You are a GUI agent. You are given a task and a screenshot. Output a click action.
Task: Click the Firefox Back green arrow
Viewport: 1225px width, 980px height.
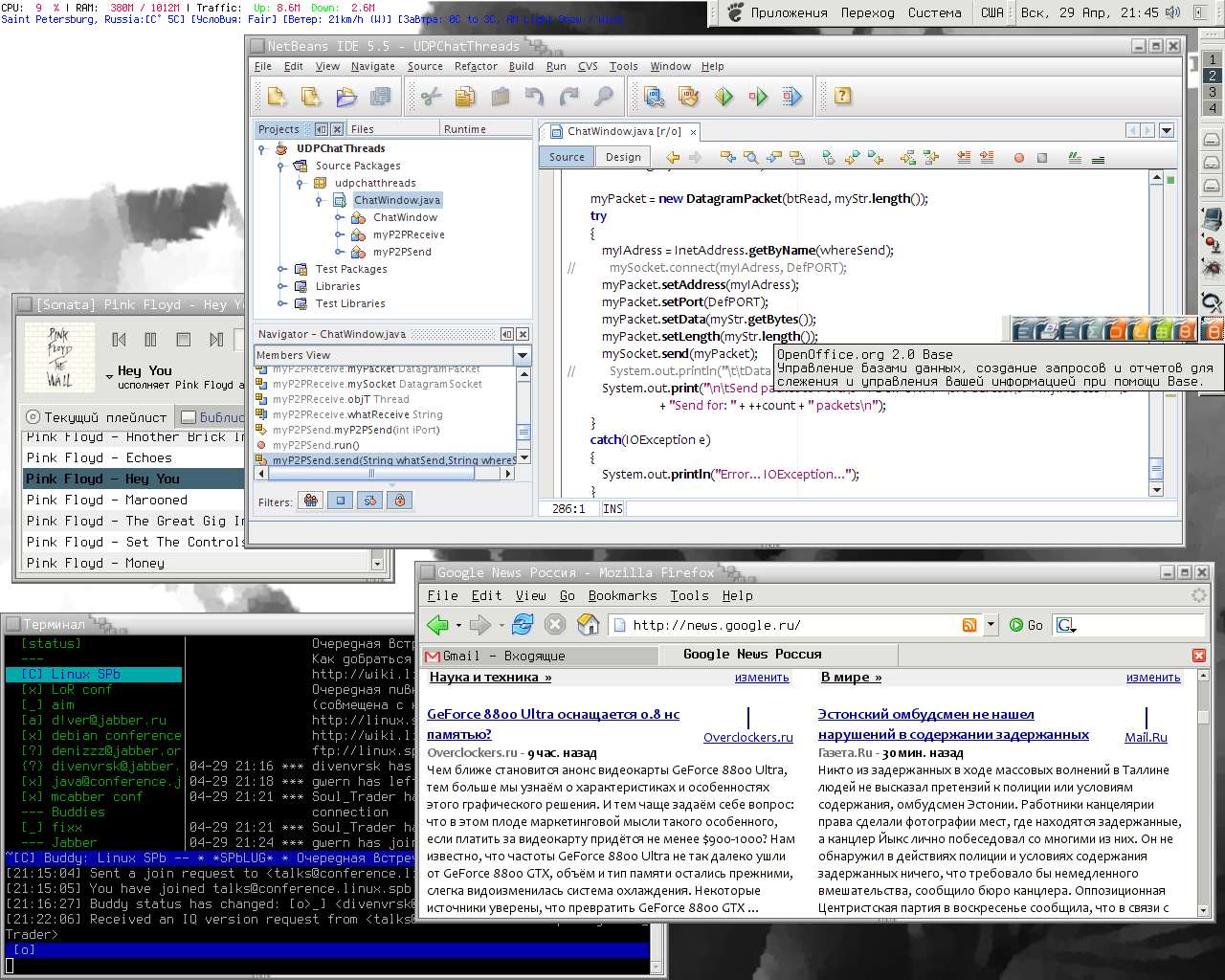(x=438, y=625)
